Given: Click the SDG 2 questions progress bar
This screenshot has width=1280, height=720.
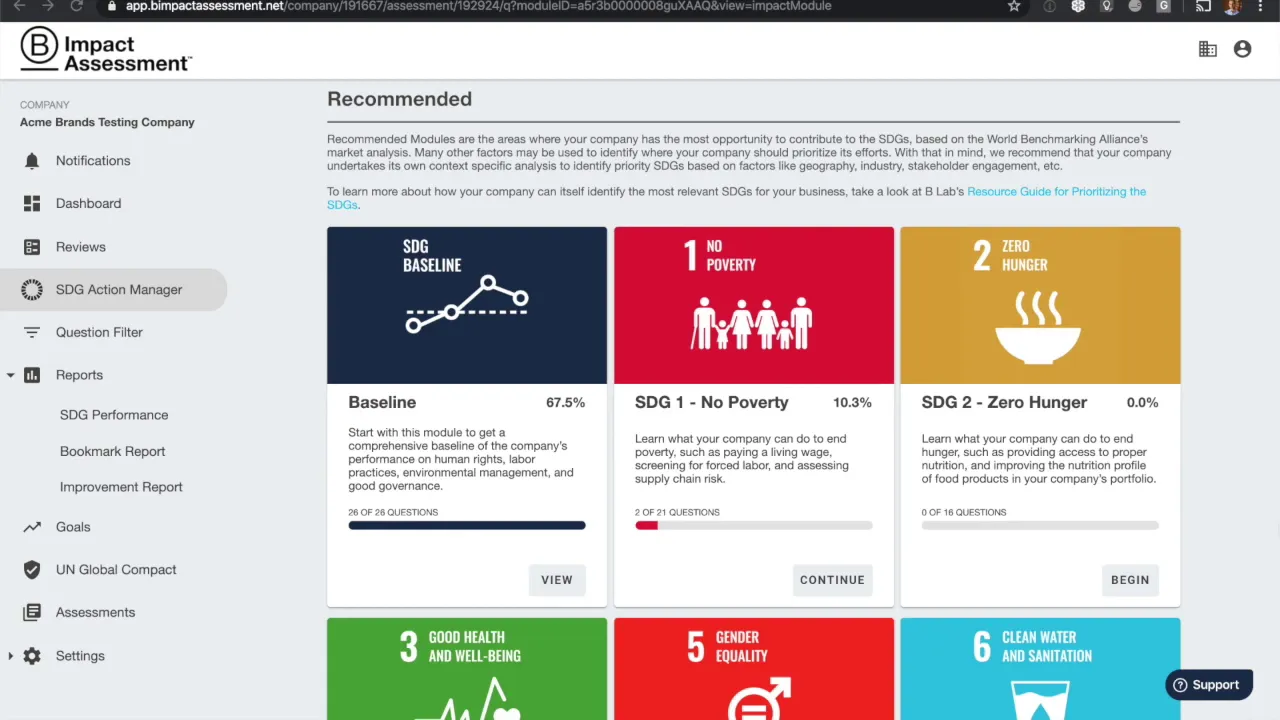Looking at the screenshot, I should click(1040, 525).
